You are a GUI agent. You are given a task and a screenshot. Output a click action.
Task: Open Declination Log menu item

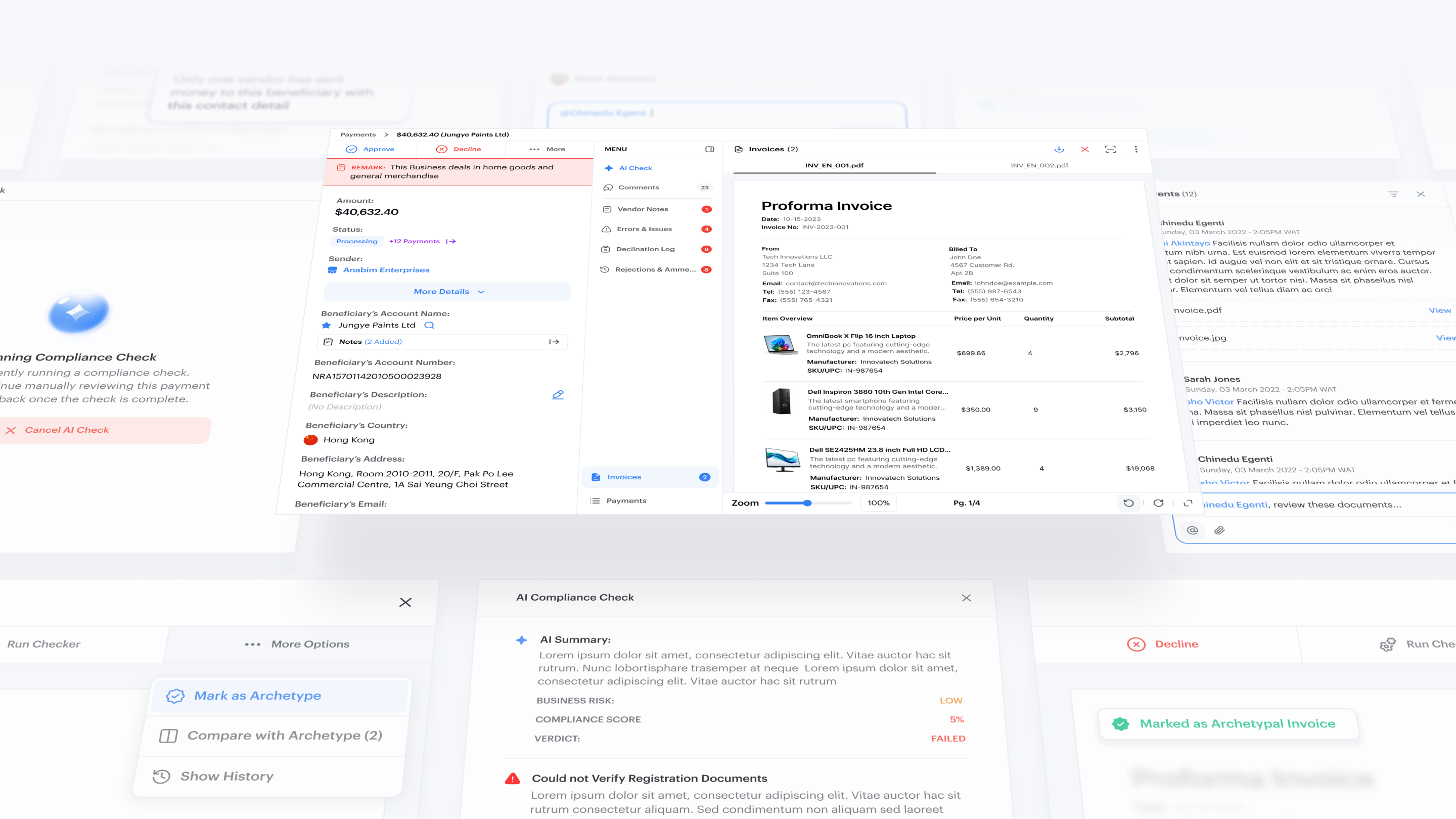coord(656,249)
